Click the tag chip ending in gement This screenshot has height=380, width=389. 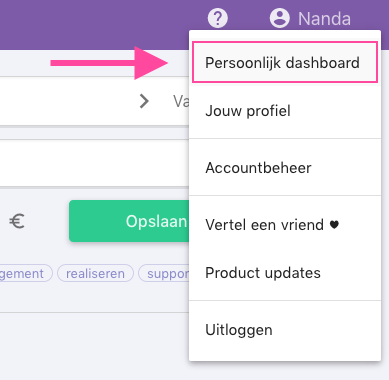[x=26, y=274]
